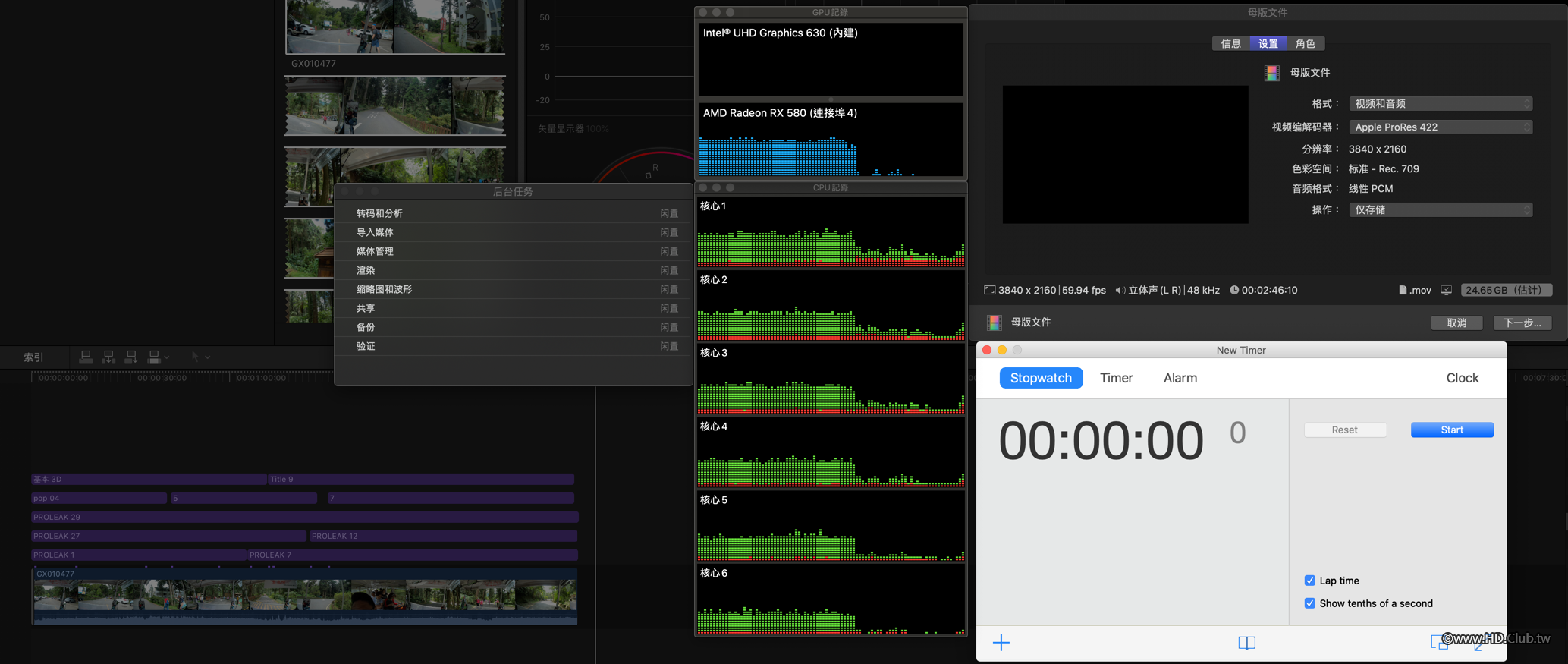The height and width of the screenshot is (664, 1568).
Task: Select the 基本 3D title clip
Action: (149, 479)
